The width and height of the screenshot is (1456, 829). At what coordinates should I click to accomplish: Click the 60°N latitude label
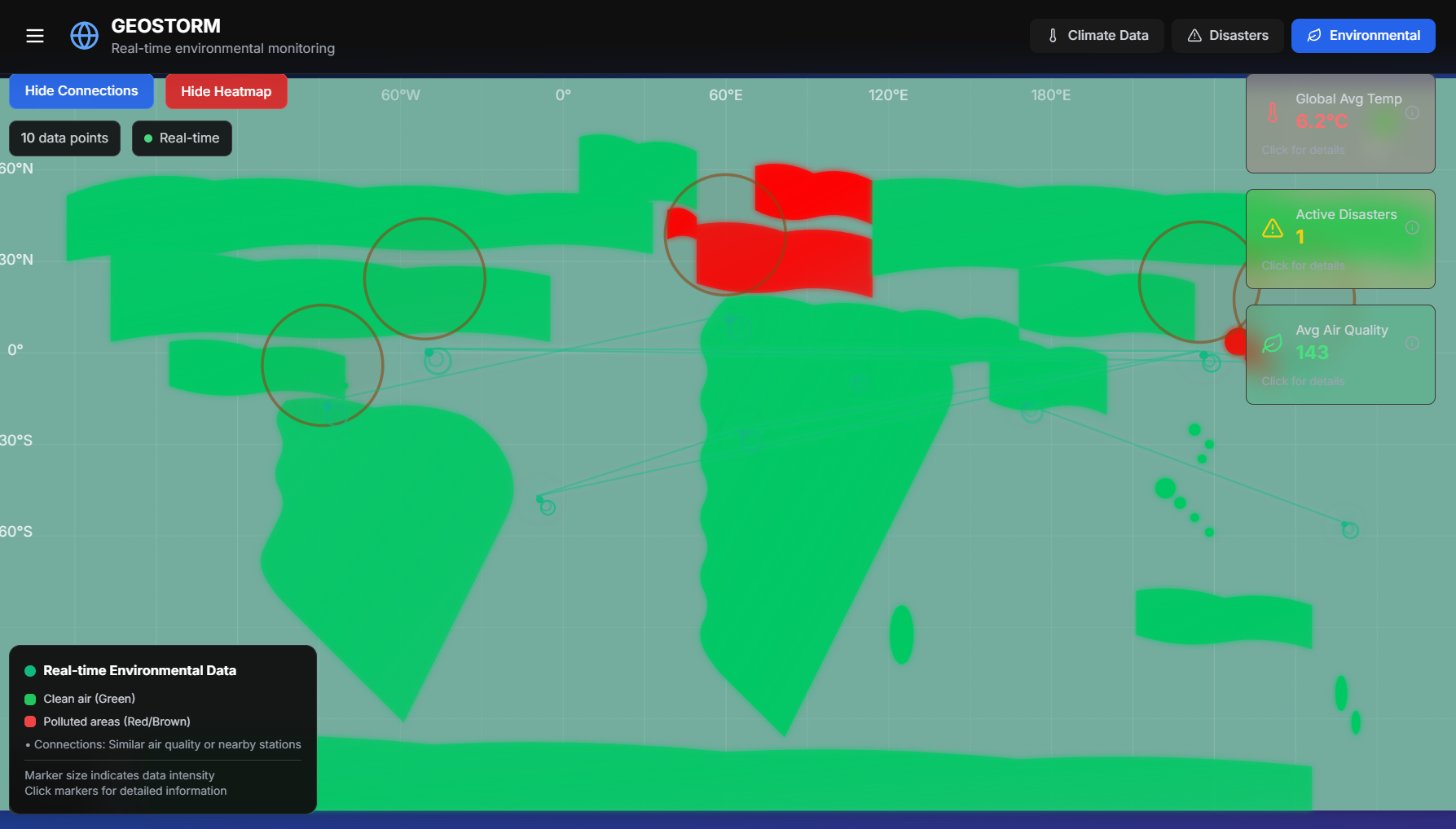pyautogui.click(x=16, y=169)
